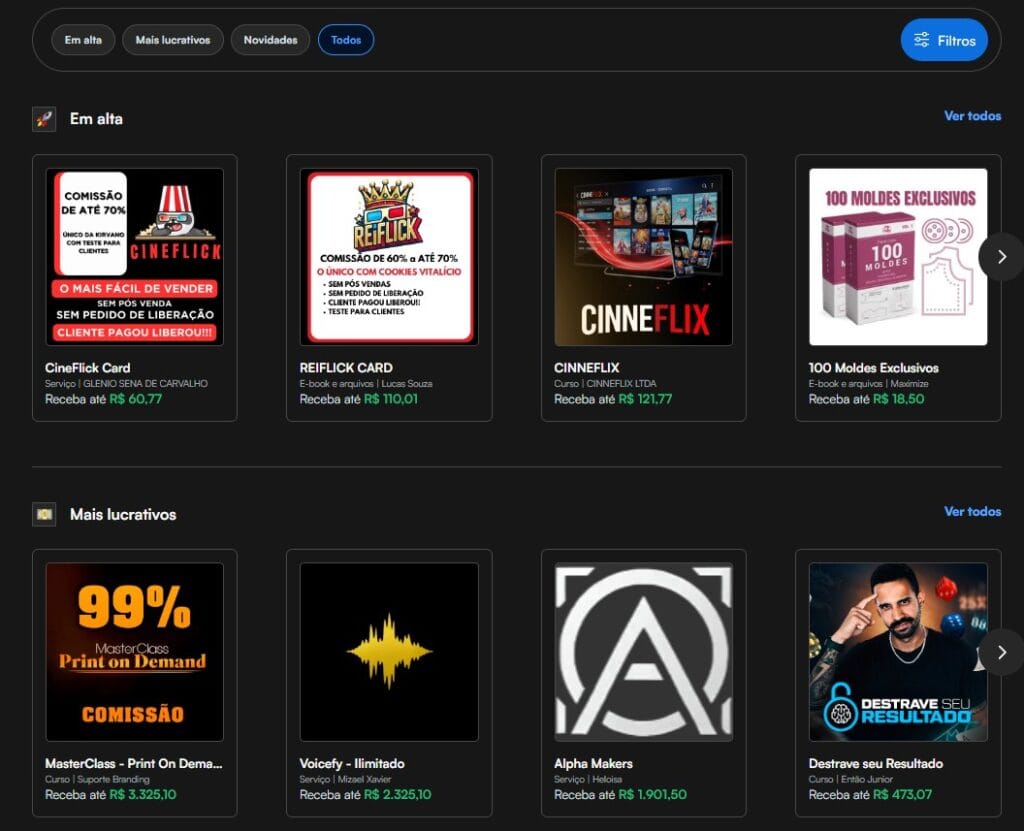
Task: Click 'E-book e arquivos | Maximize' text
Action: (869, 383)
